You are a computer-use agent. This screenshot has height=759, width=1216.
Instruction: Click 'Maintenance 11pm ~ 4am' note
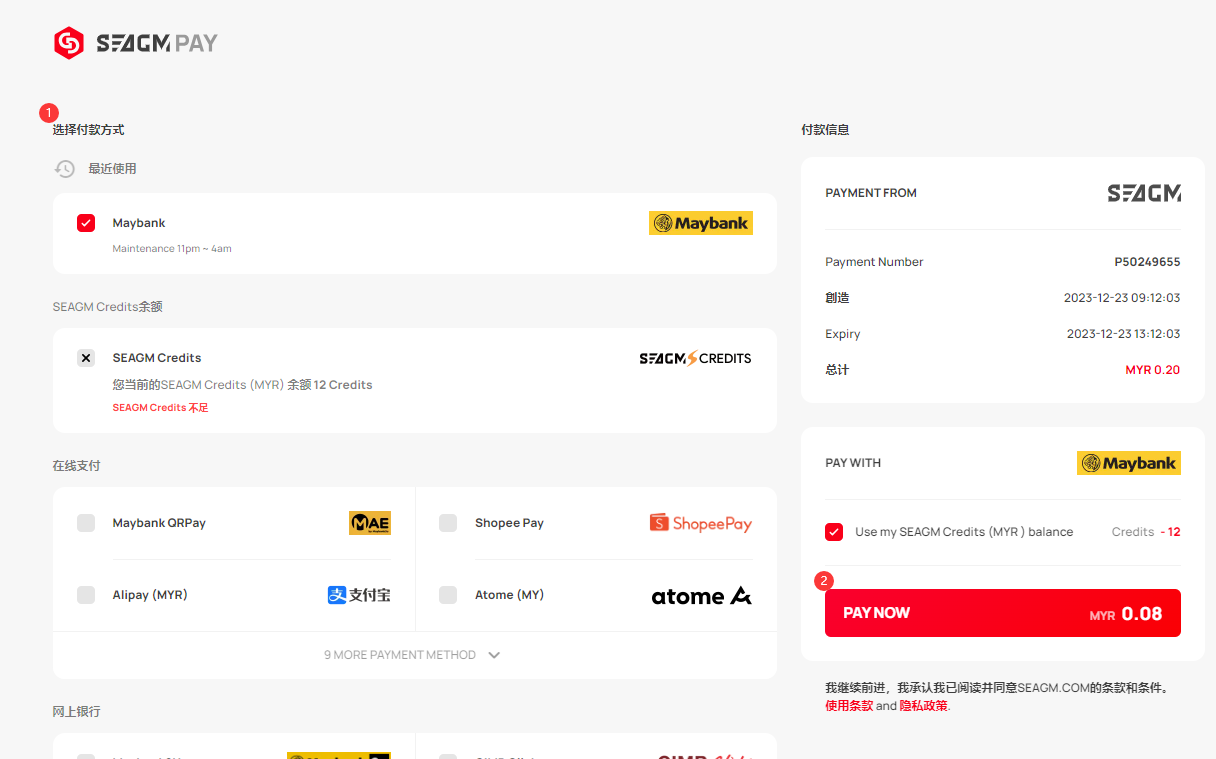click(172, 248)
